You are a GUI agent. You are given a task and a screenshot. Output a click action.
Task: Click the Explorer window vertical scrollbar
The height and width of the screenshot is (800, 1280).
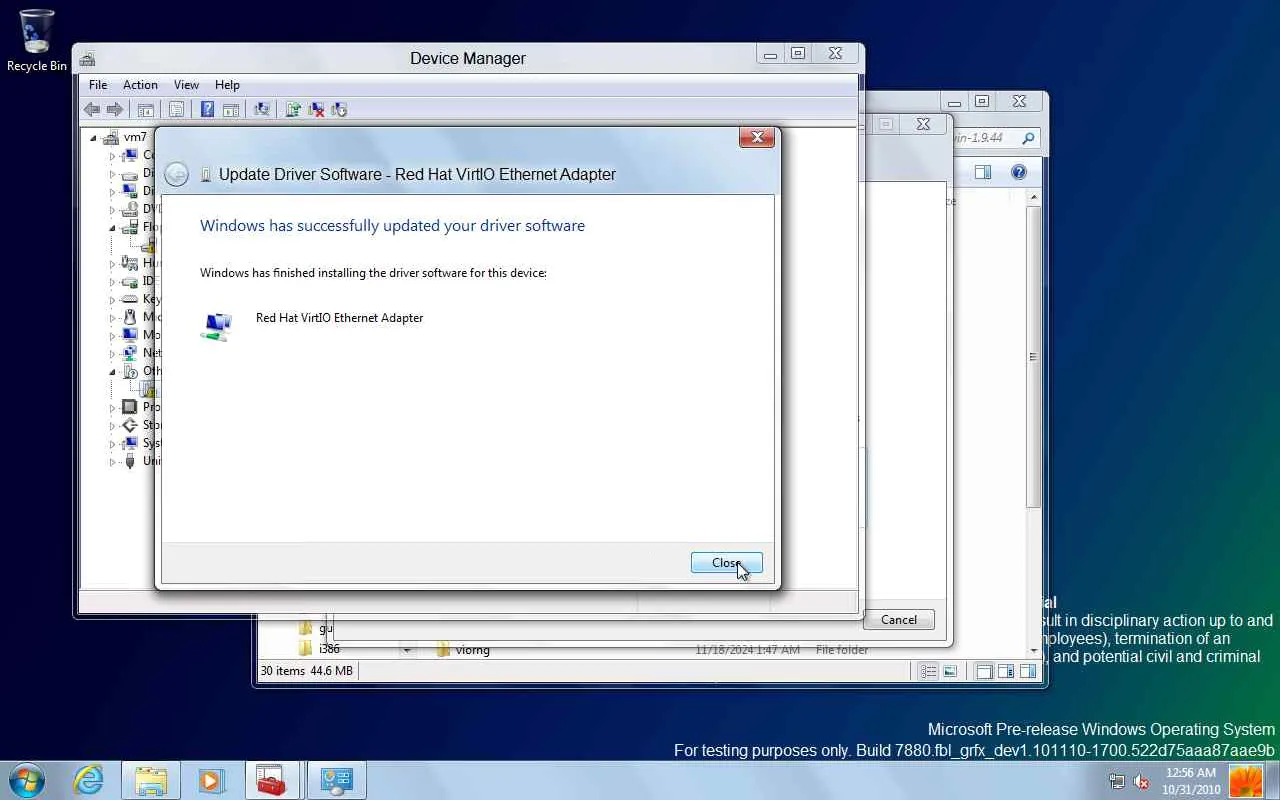(1034, 357)
